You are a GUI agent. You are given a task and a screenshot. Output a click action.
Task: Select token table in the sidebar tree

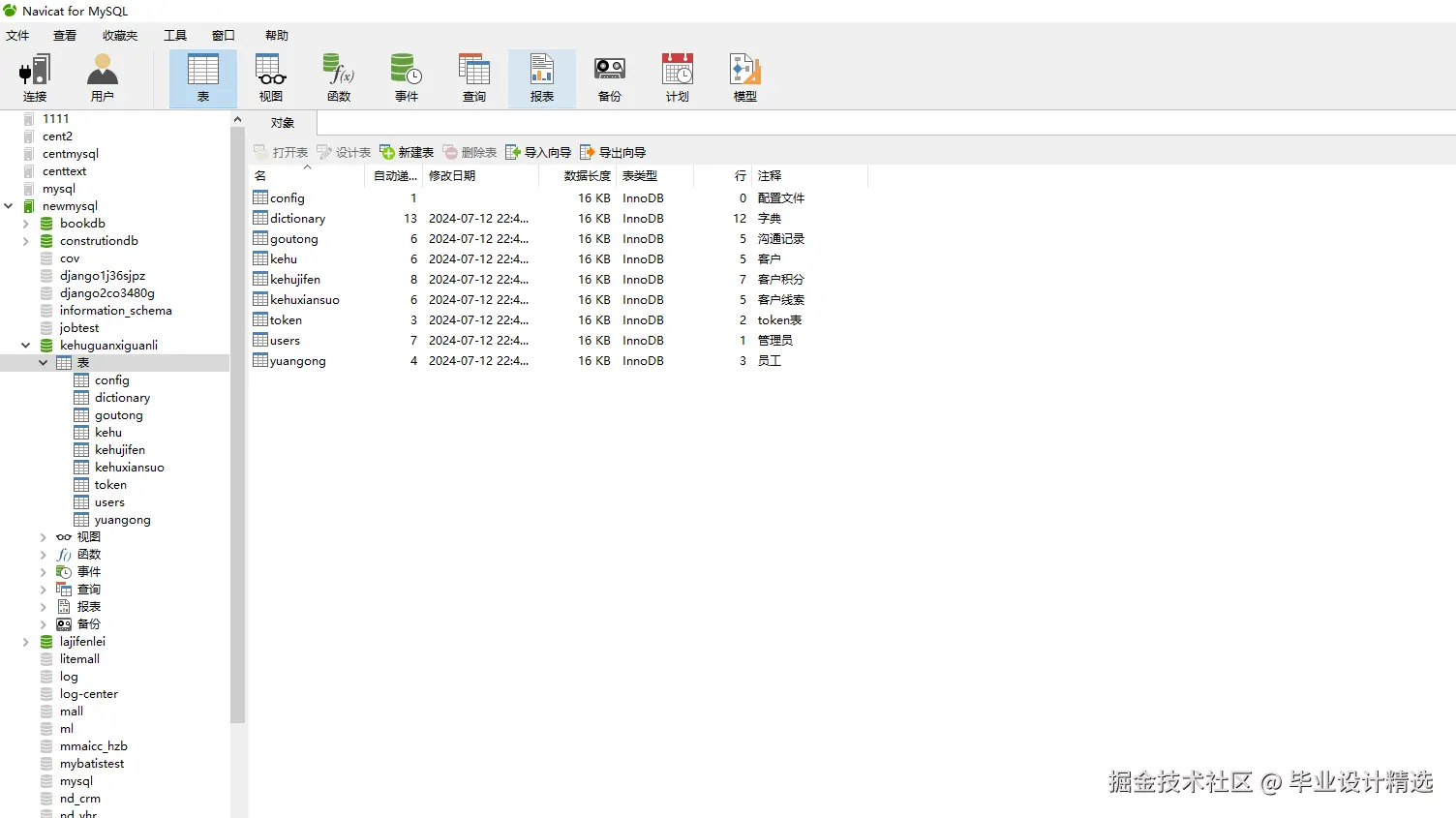pyautogui.click(x=110, y=485)
